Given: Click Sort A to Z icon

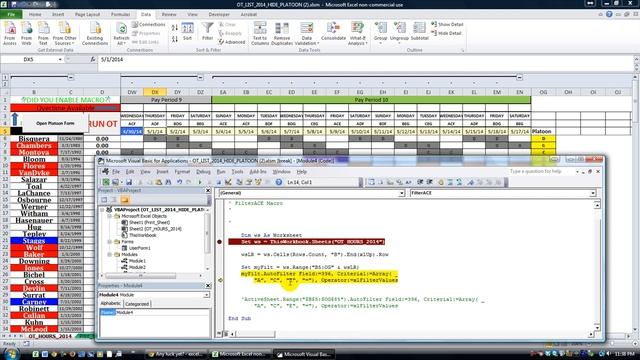Looking at the screenshot, I should (175, 28).
